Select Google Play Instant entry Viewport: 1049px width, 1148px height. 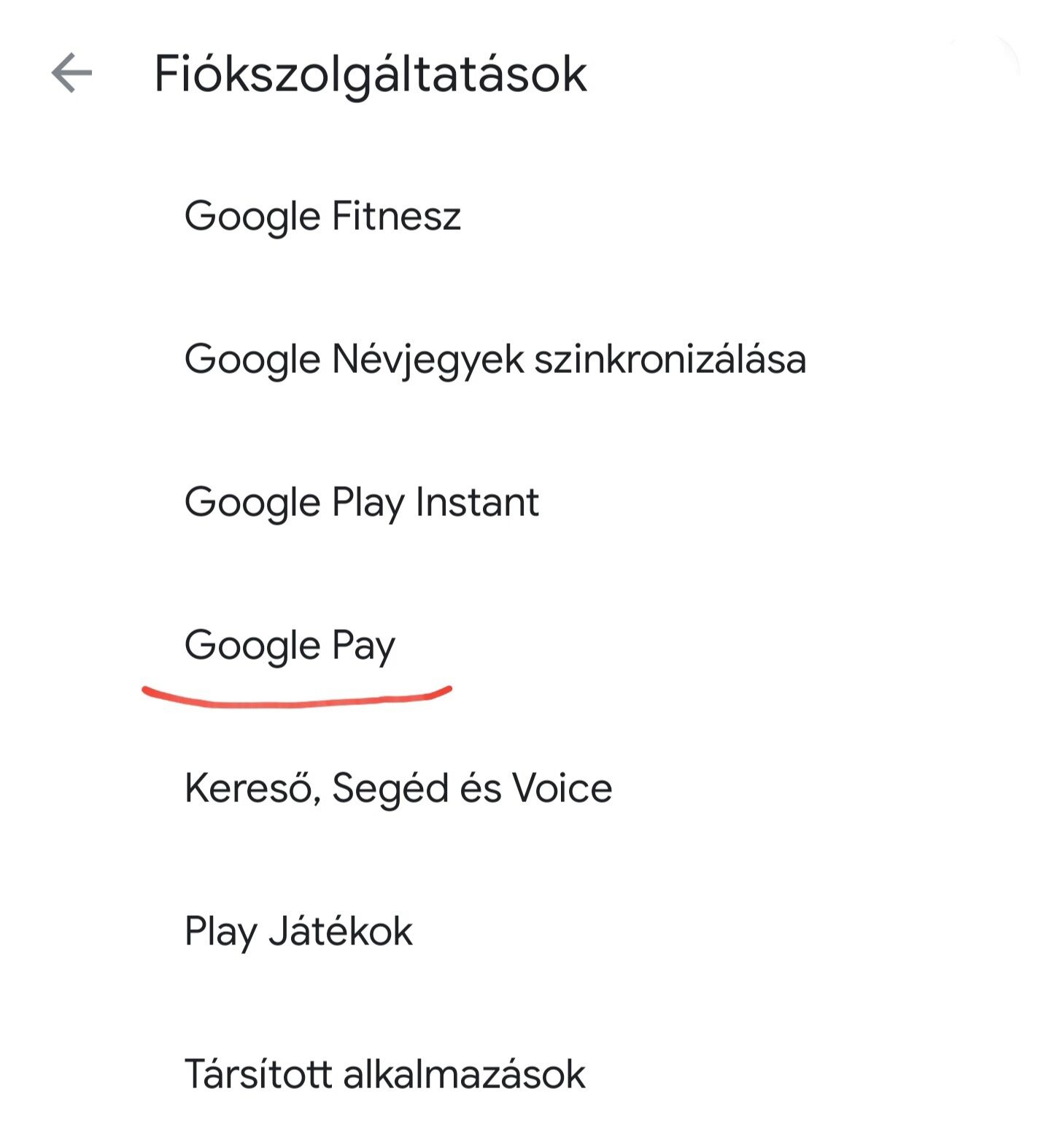tap(524, 502)
